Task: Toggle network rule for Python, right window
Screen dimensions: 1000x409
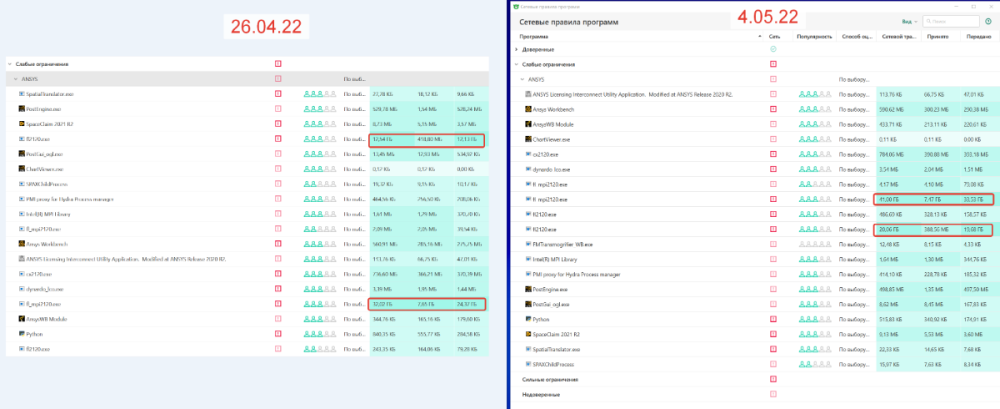Action: click(774, 319)
